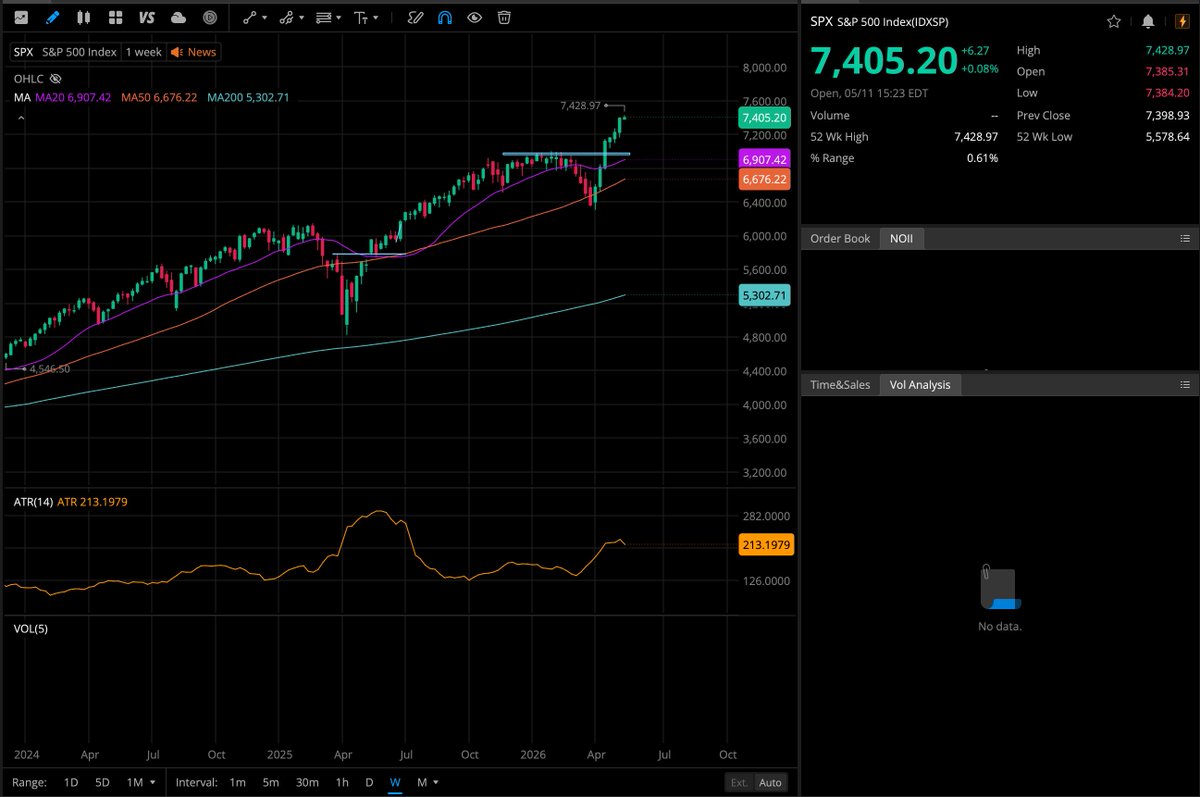Image resolution: width=1200 pixels, height=797 pixels.
Task: Toggle visibility of all drawings eye icon
Action: coord(475,17)
